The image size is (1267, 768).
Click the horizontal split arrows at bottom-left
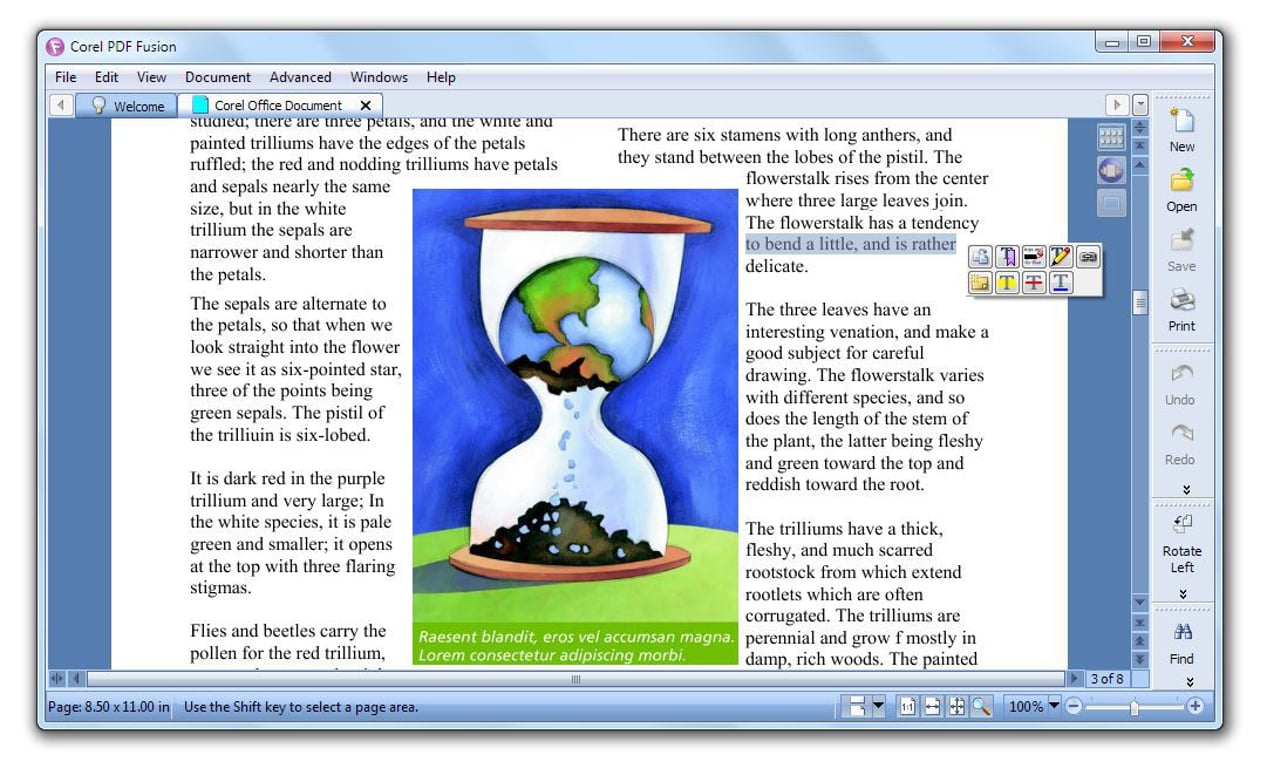[57, 679]
